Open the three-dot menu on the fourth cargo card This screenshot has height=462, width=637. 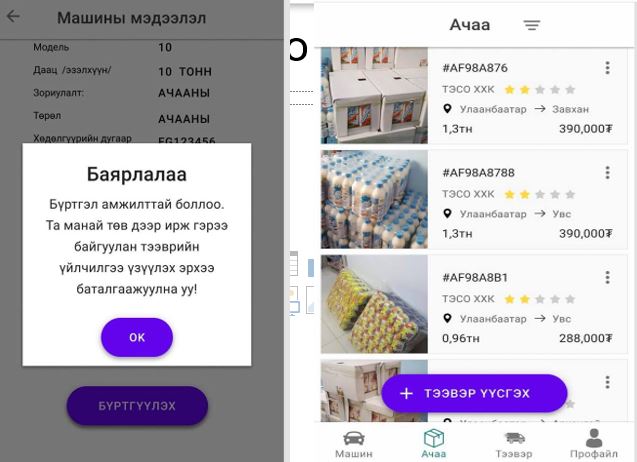(x=607, y=382)
